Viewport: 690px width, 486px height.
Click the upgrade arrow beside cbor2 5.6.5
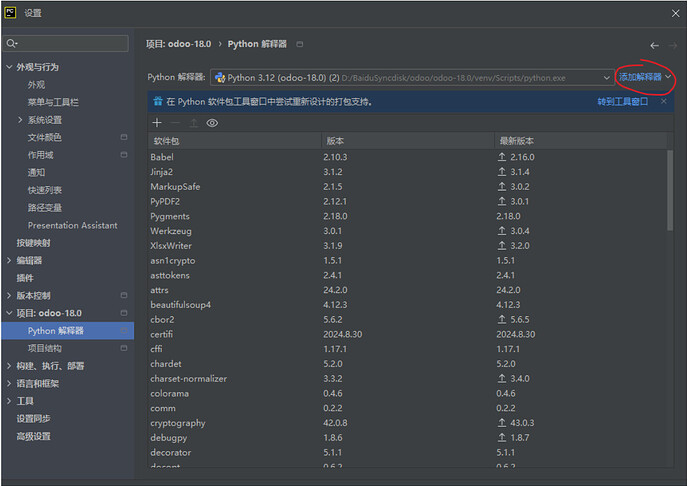(x=502, y=319)
